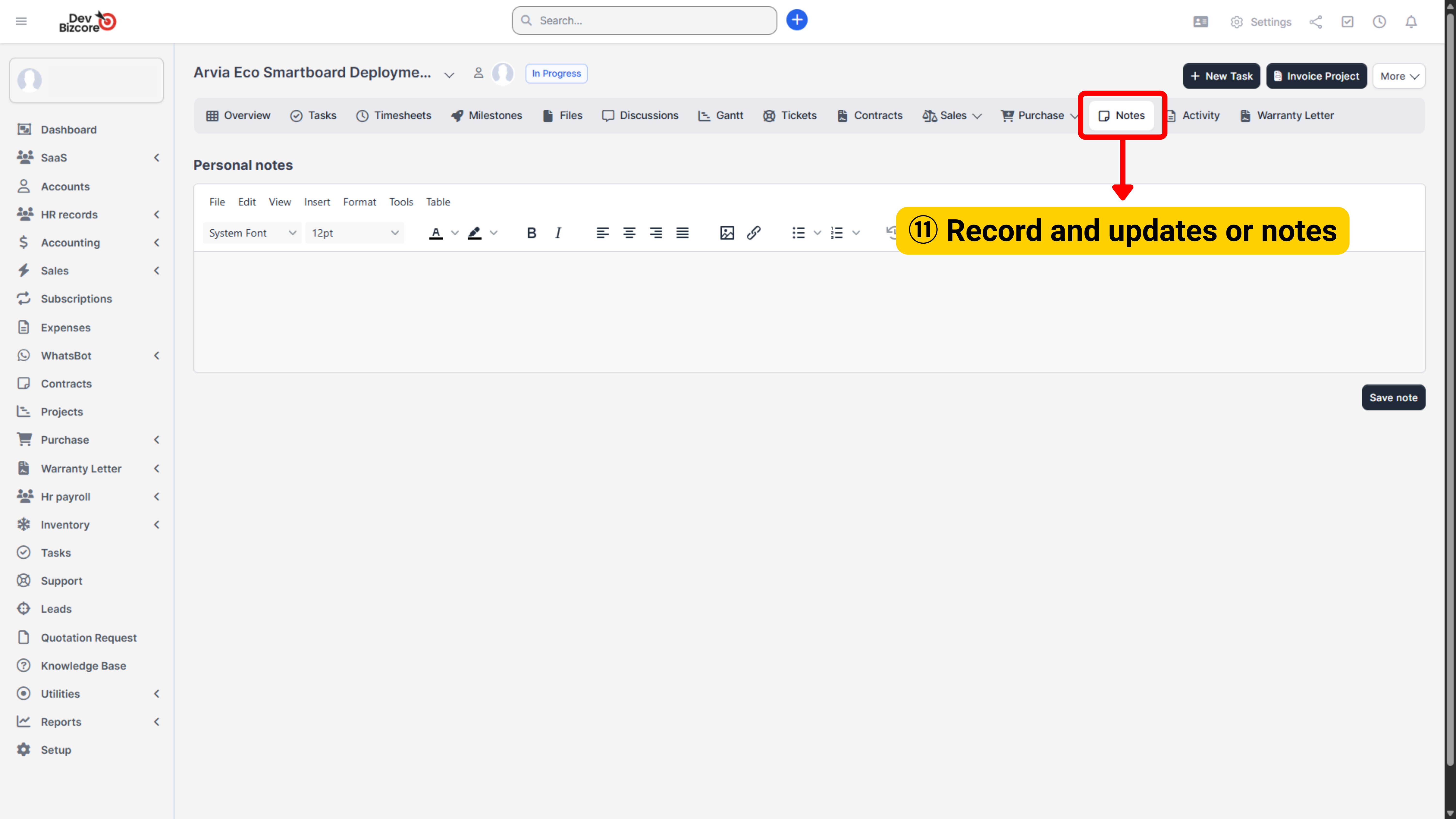
Task: Click the blue plus quick-create icon
Action: point(796,20)
